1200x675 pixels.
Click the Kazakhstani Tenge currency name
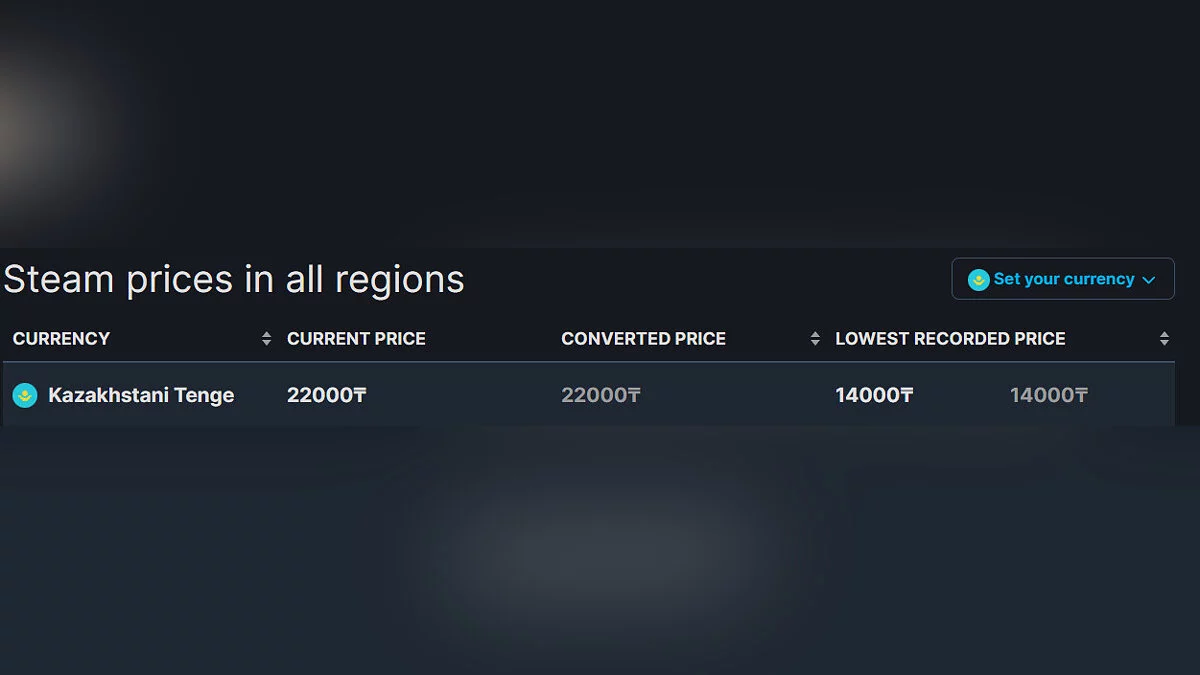click(141, 395)
